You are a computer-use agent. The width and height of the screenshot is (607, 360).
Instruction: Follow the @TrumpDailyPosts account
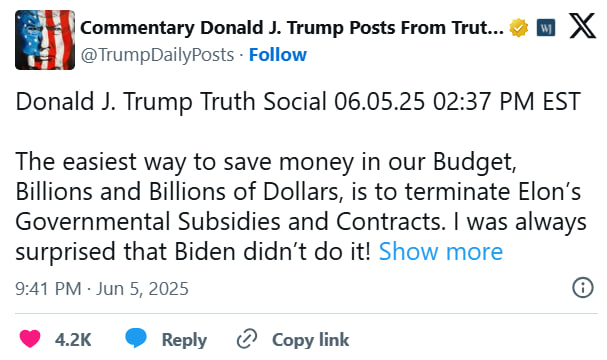pos(278,55)
